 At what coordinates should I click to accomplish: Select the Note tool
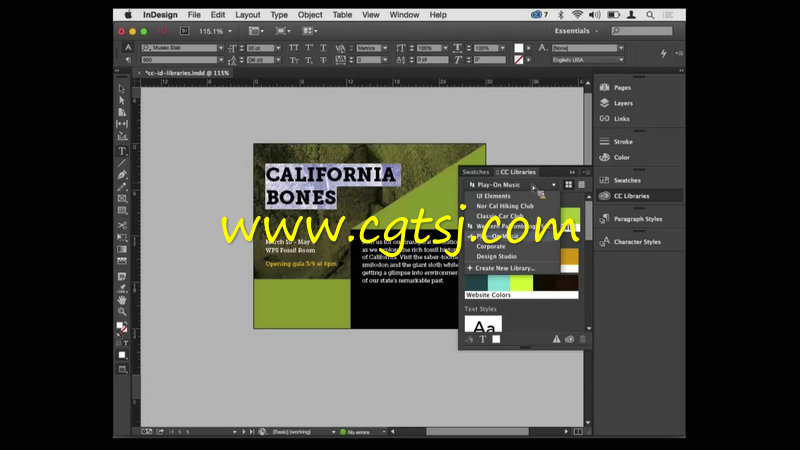[121, 276]
